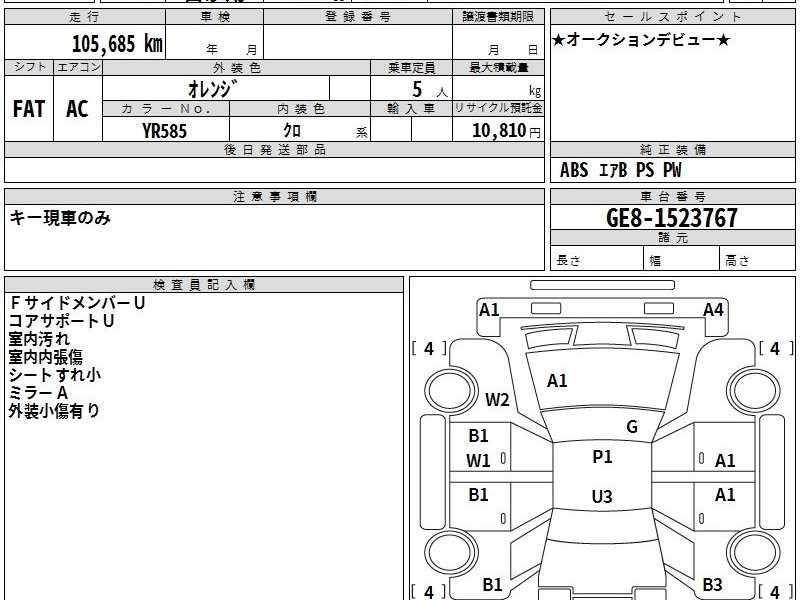The height and width of the screenshot is (600, 800).
Task: Click the 輸入車 header
Action: click(x=411, y=109)
